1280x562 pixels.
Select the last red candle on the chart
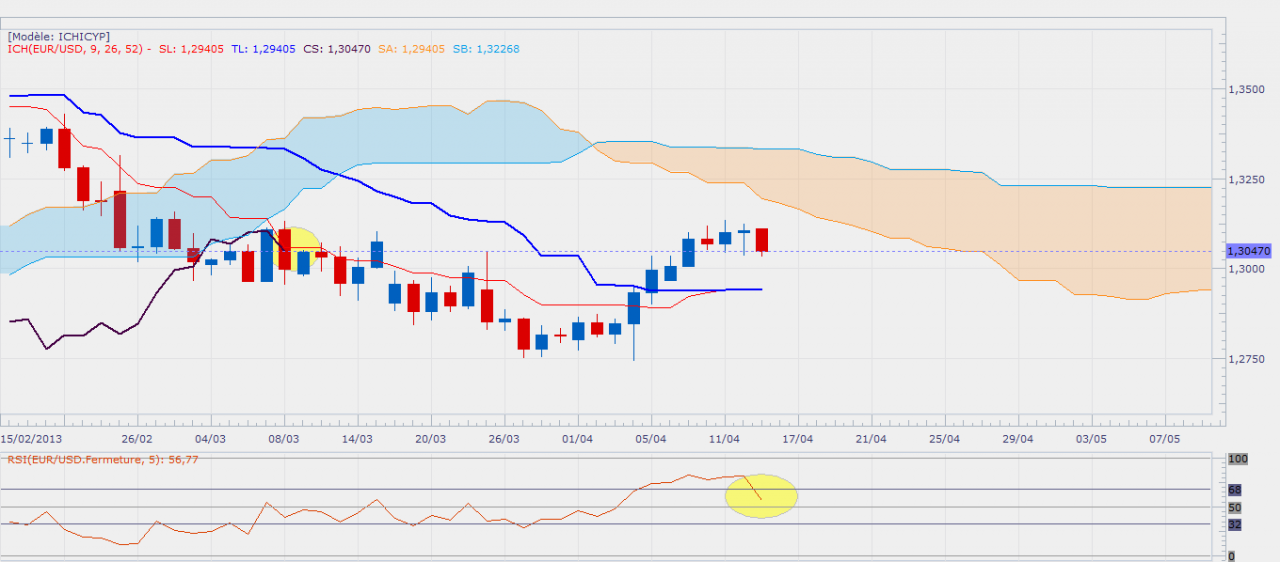click(762, 240)
